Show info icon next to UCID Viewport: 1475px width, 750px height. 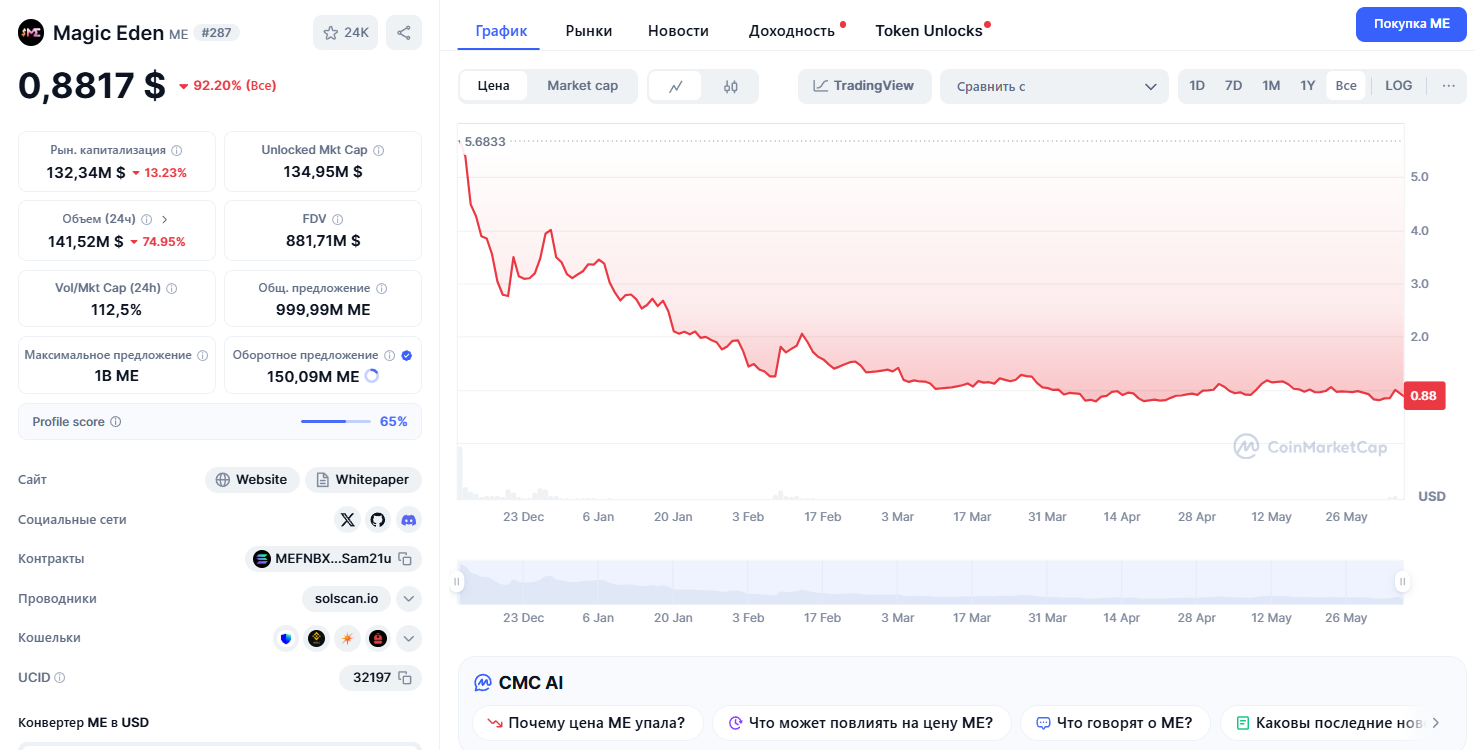click(x=59, y=678)
